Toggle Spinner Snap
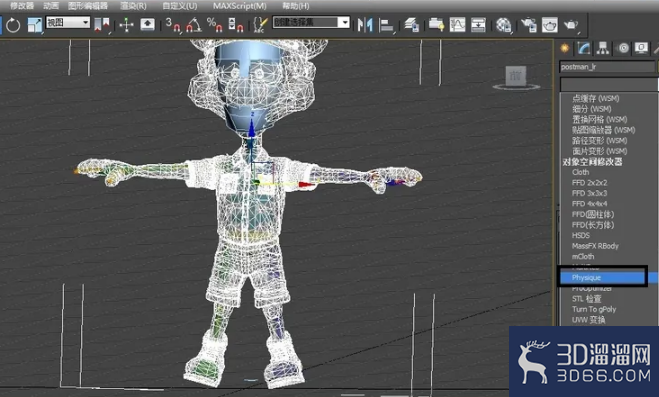The image size is (659, 397). point(236,25)
